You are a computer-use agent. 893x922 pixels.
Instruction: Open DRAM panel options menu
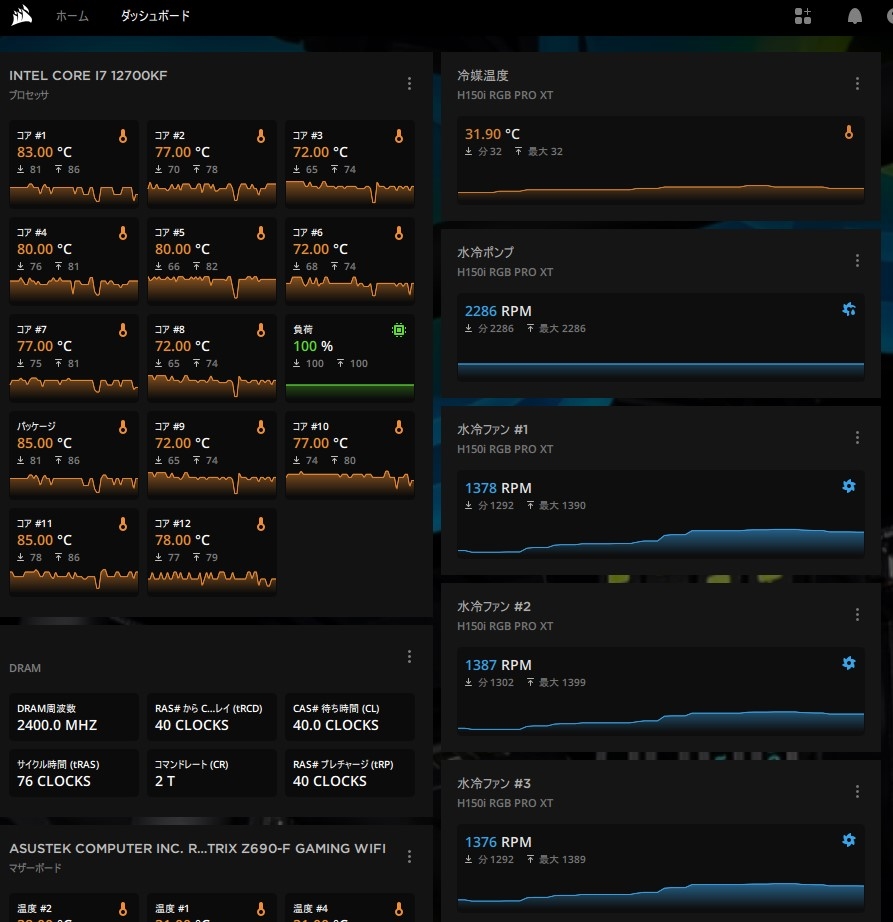coord(409,657)
